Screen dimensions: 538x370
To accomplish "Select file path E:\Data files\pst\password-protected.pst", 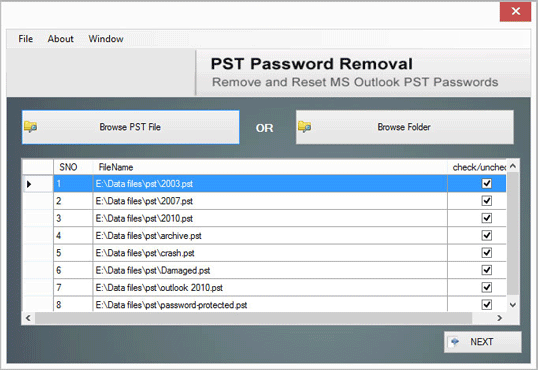I will click(x=171, y=305).
